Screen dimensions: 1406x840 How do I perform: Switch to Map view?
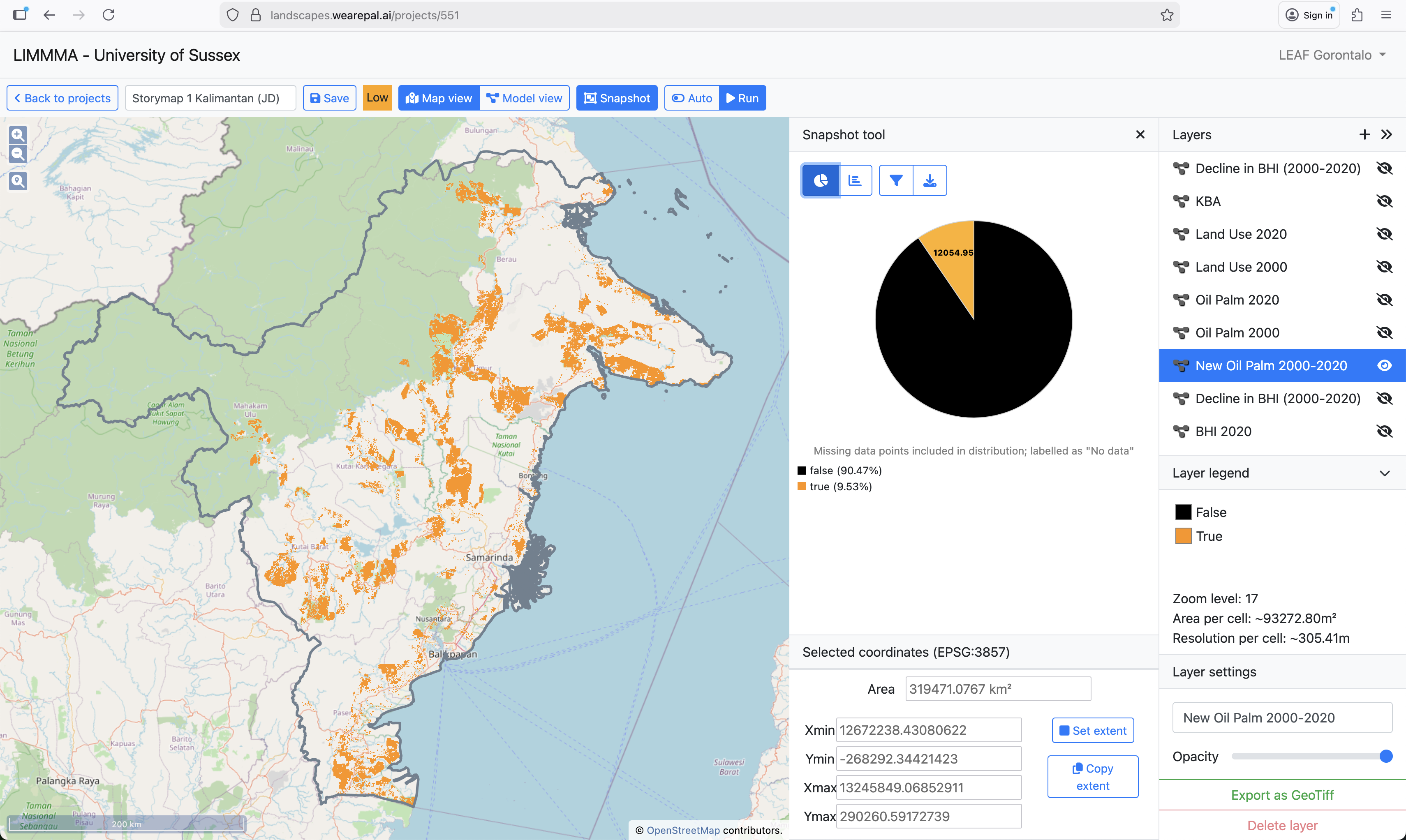click(439, 98)
